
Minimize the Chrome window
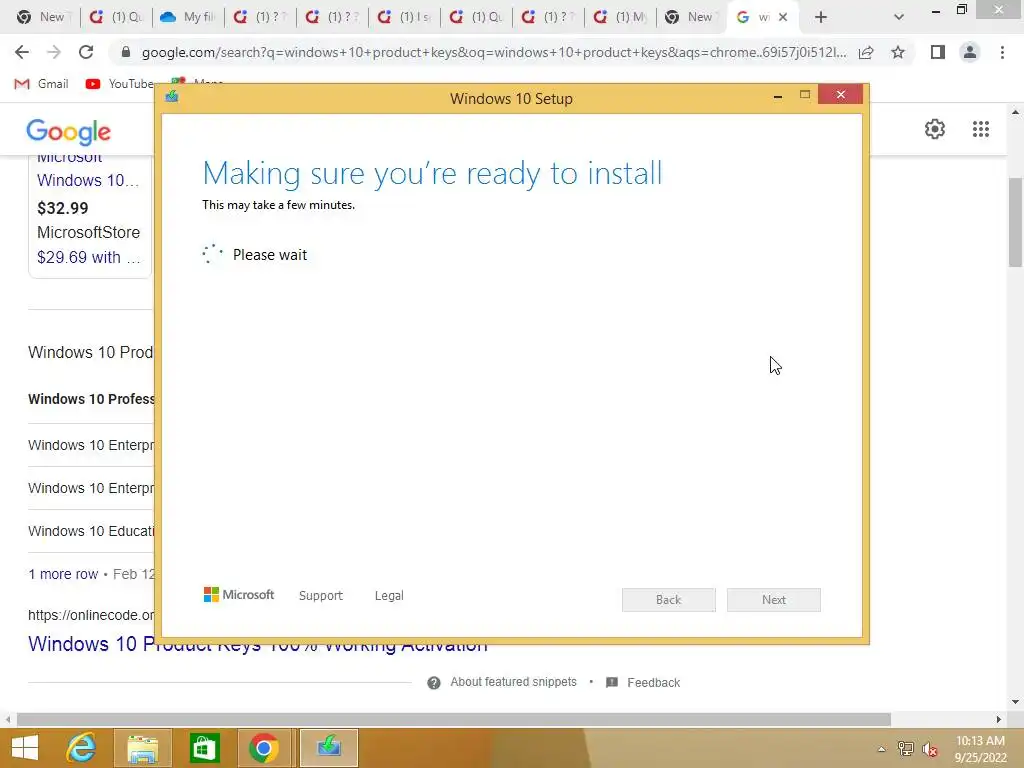[935, 11]
